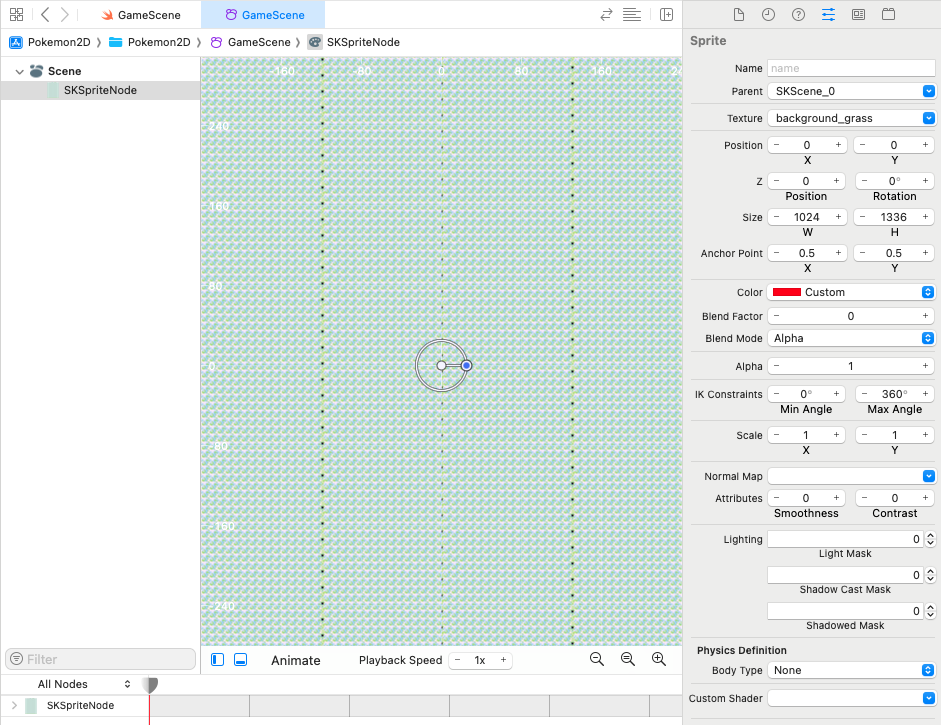Expand SKSpriteNode row in timeline

point(14,706)
